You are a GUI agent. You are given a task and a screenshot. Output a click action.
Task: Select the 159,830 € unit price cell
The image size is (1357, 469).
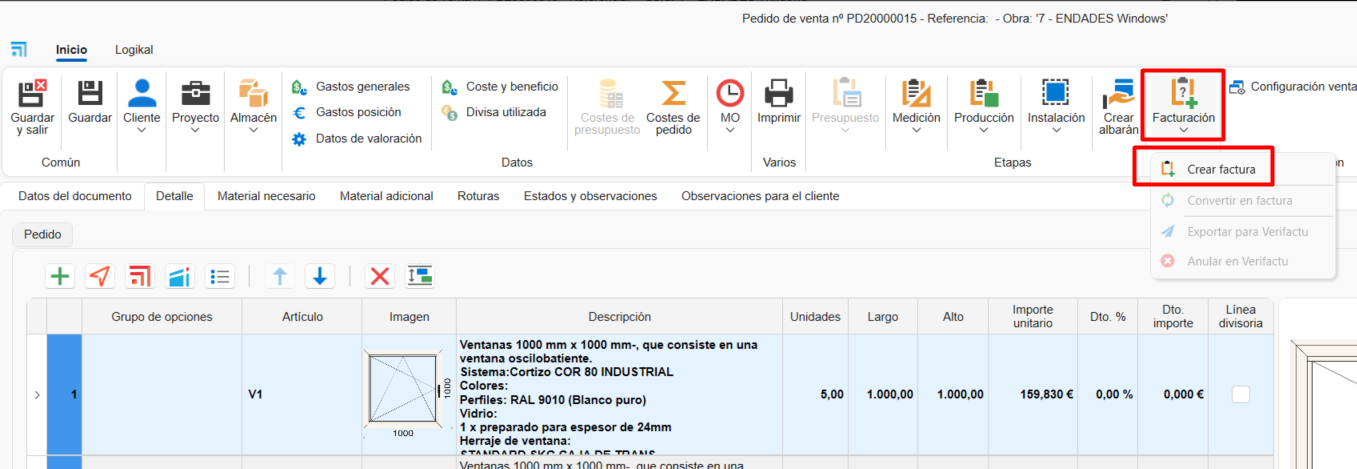(1033, 394)
